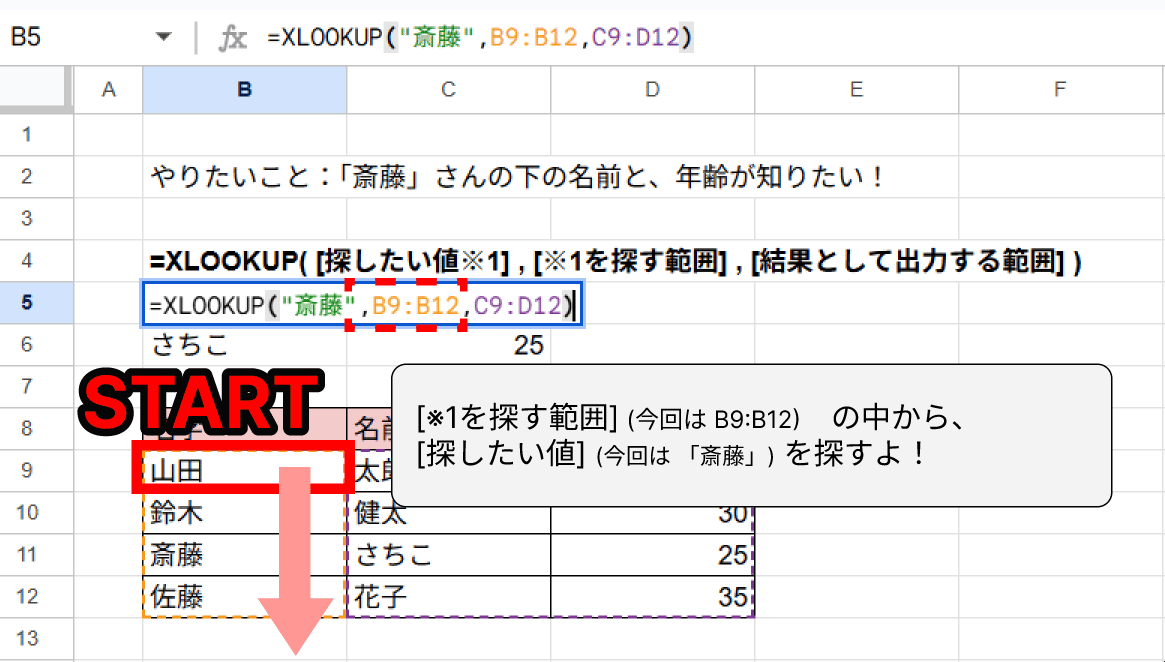Select column D header
The width and height of the screenshot is (1165, 662).
pos(652,90)
